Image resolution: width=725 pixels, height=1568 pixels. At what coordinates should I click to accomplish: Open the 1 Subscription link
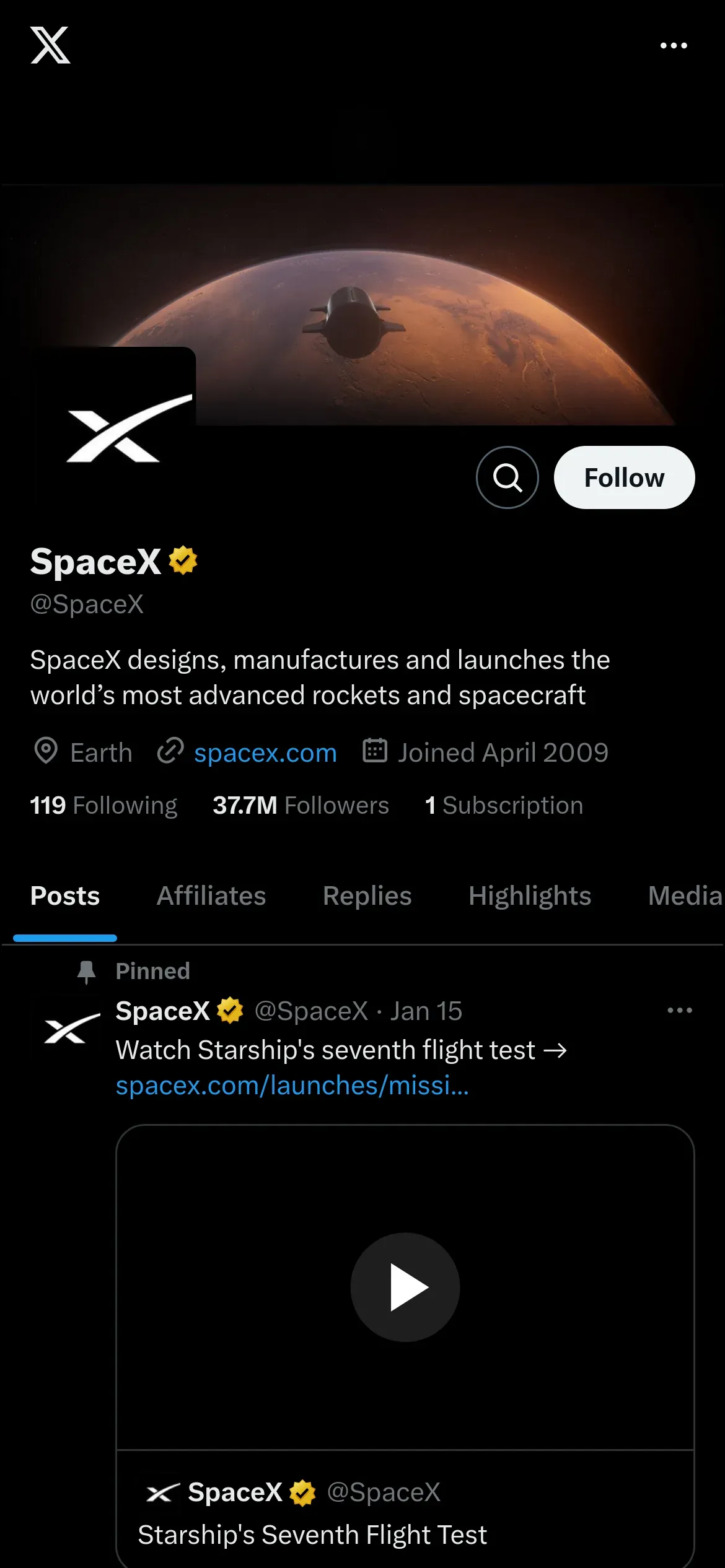[x=504, y=805]
